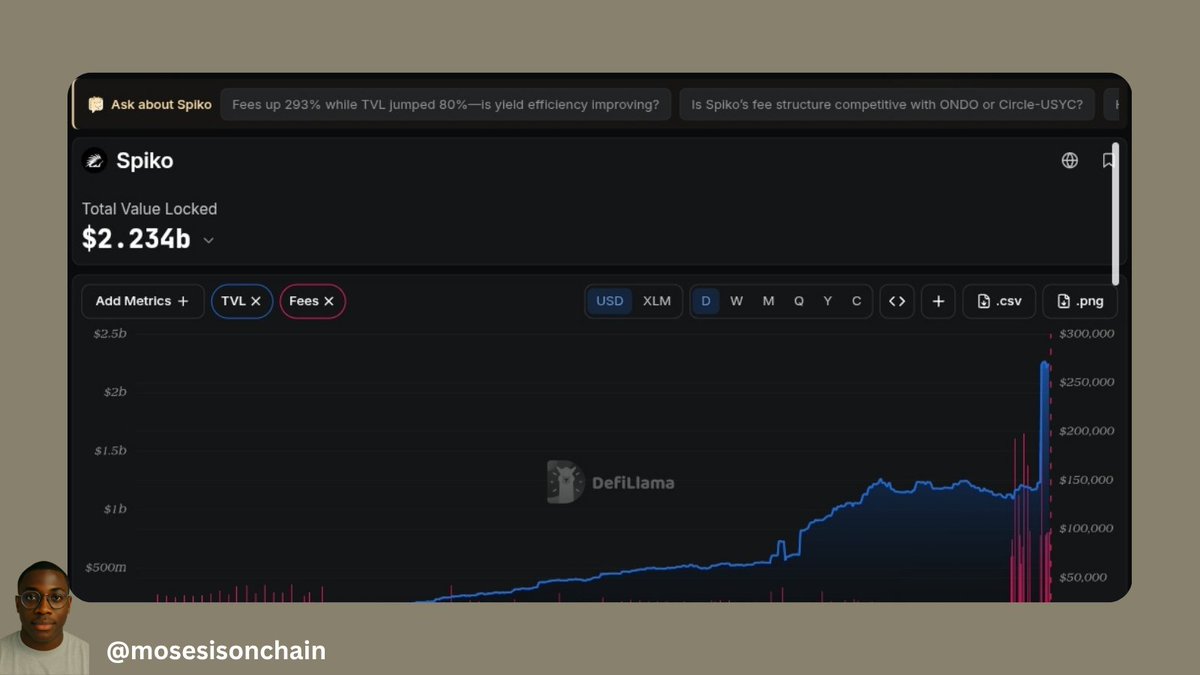Select the weekly (W) interval
This screenshot has width=1200, height=675.
(x=737, y=301)
